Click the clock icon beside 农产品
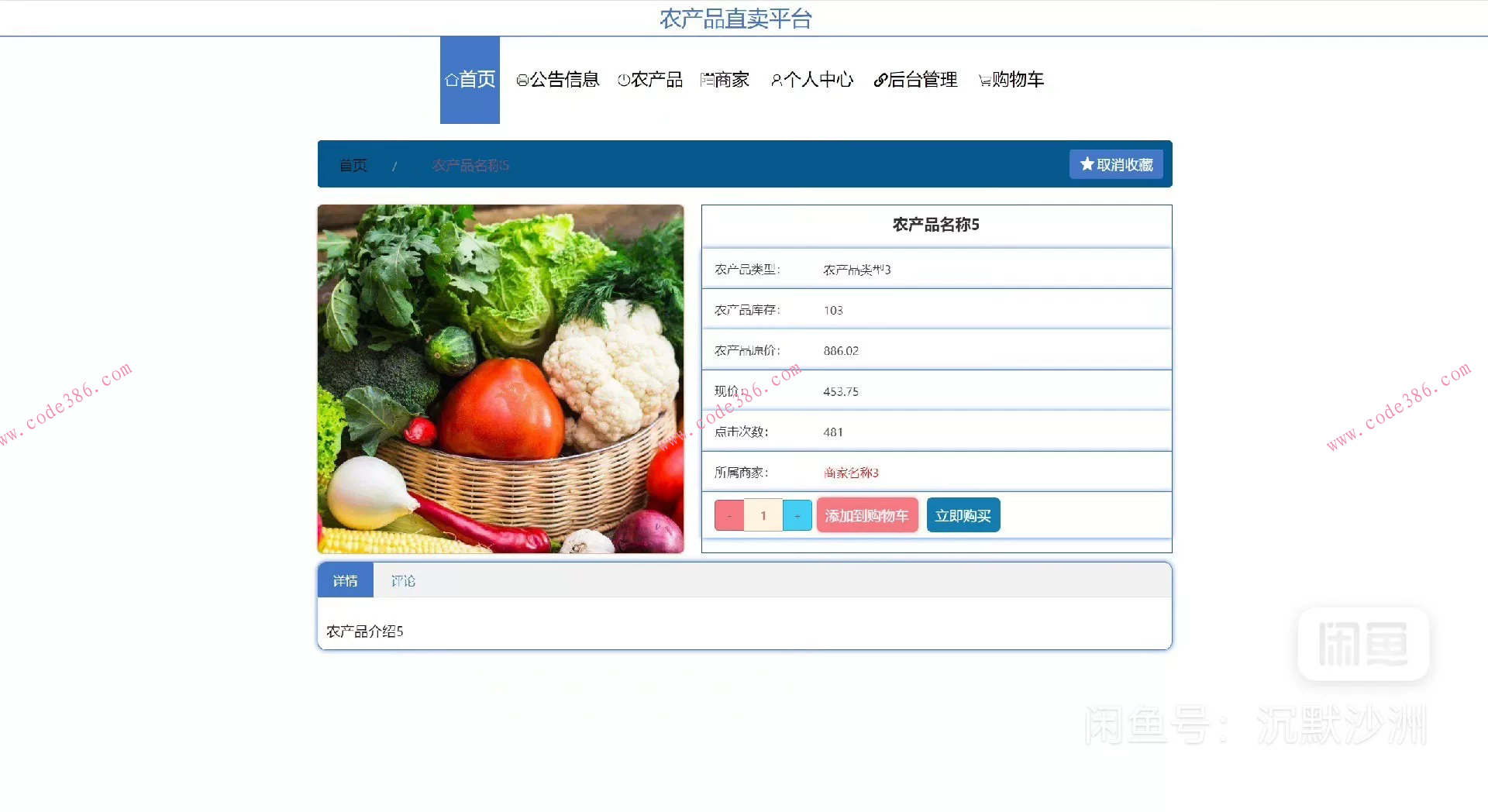 (x=623, y=79)
